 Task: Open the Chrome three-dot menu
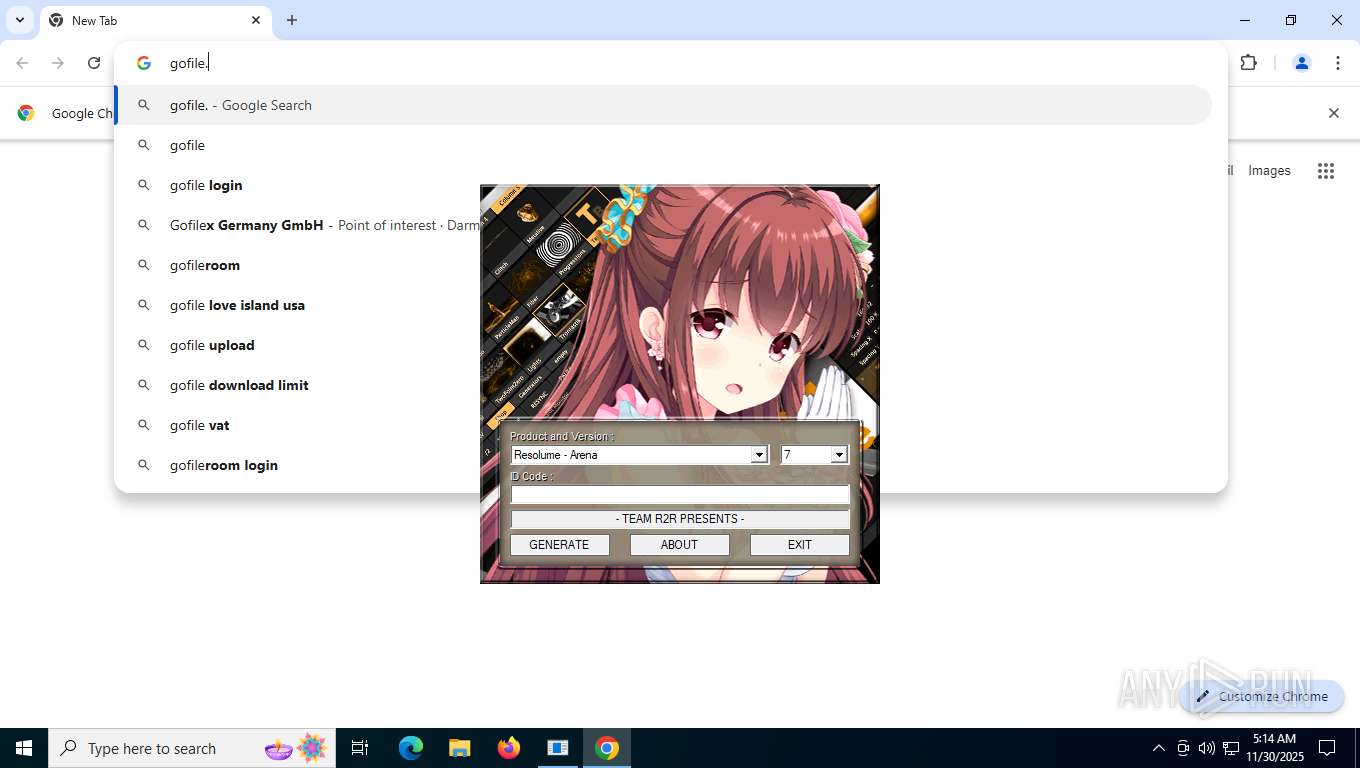(x=1338, y=63)
